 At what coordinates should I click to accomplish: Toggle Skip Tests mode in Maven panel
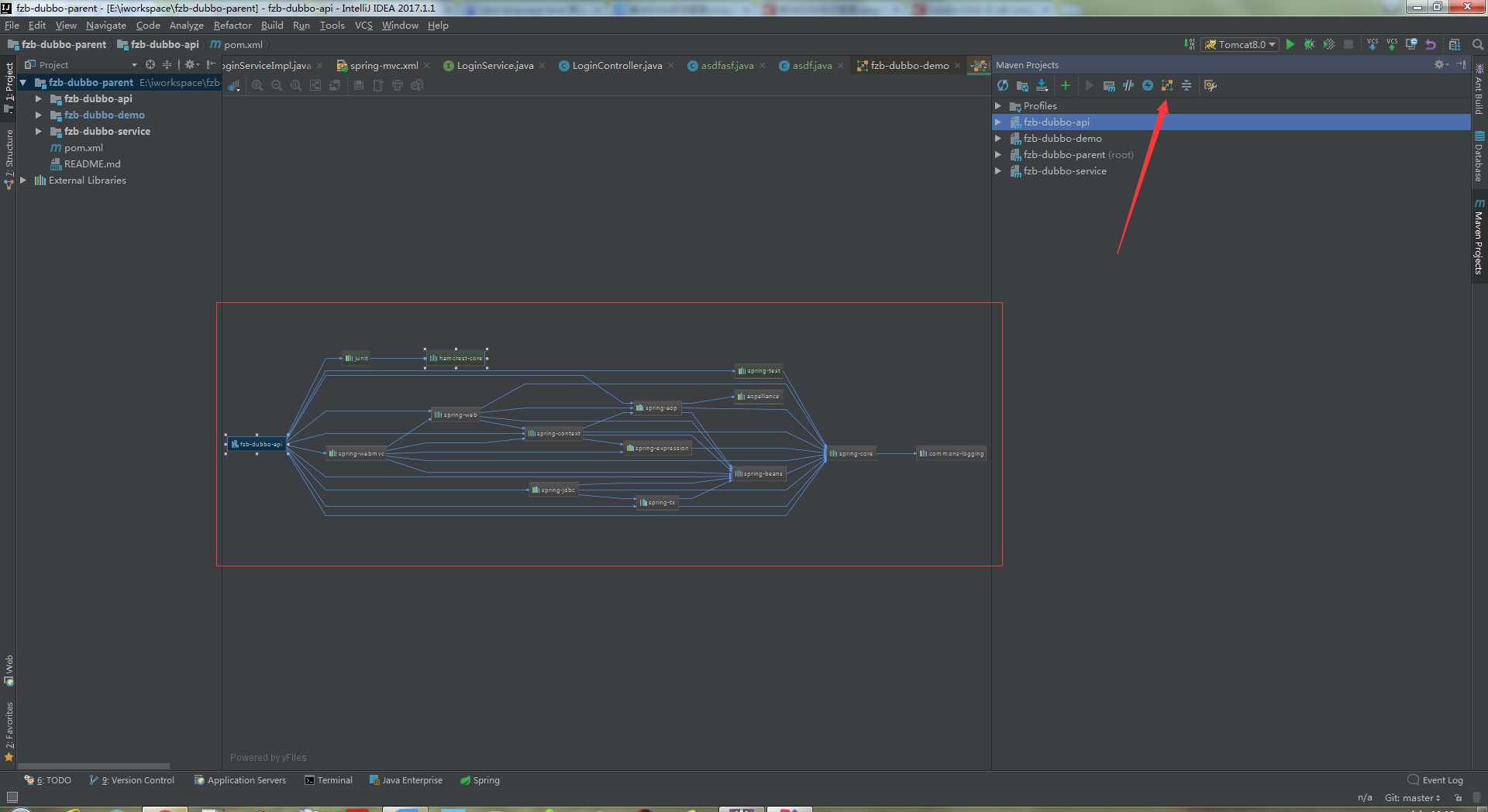coord(1148,85)
